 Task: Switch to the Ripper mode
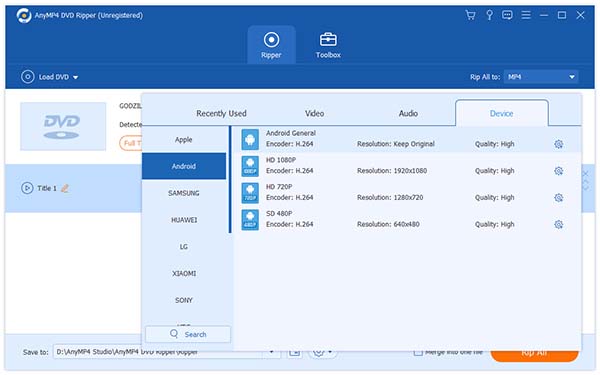271,45
